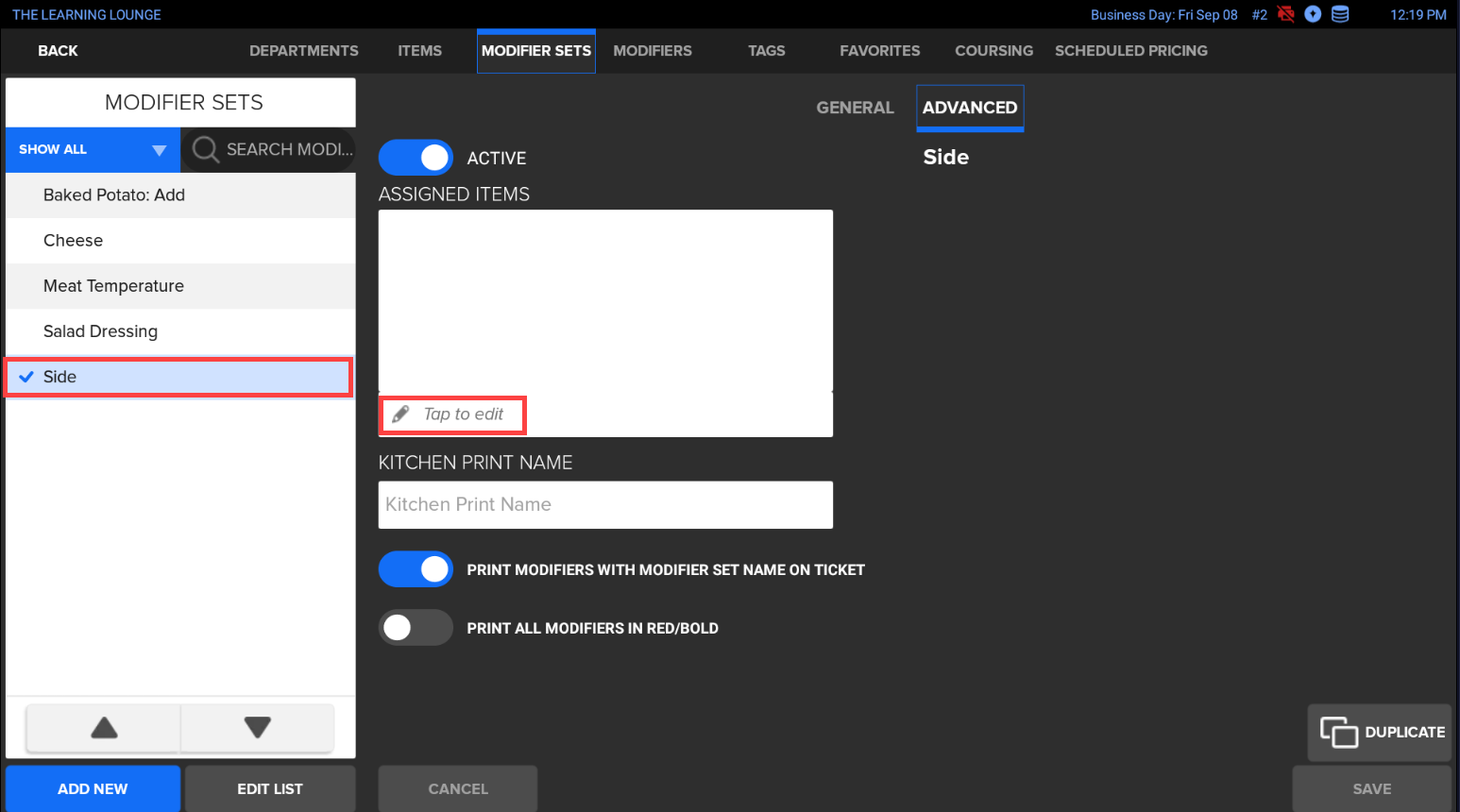Click the database stack icon in the status bar

click(1340, 14)
